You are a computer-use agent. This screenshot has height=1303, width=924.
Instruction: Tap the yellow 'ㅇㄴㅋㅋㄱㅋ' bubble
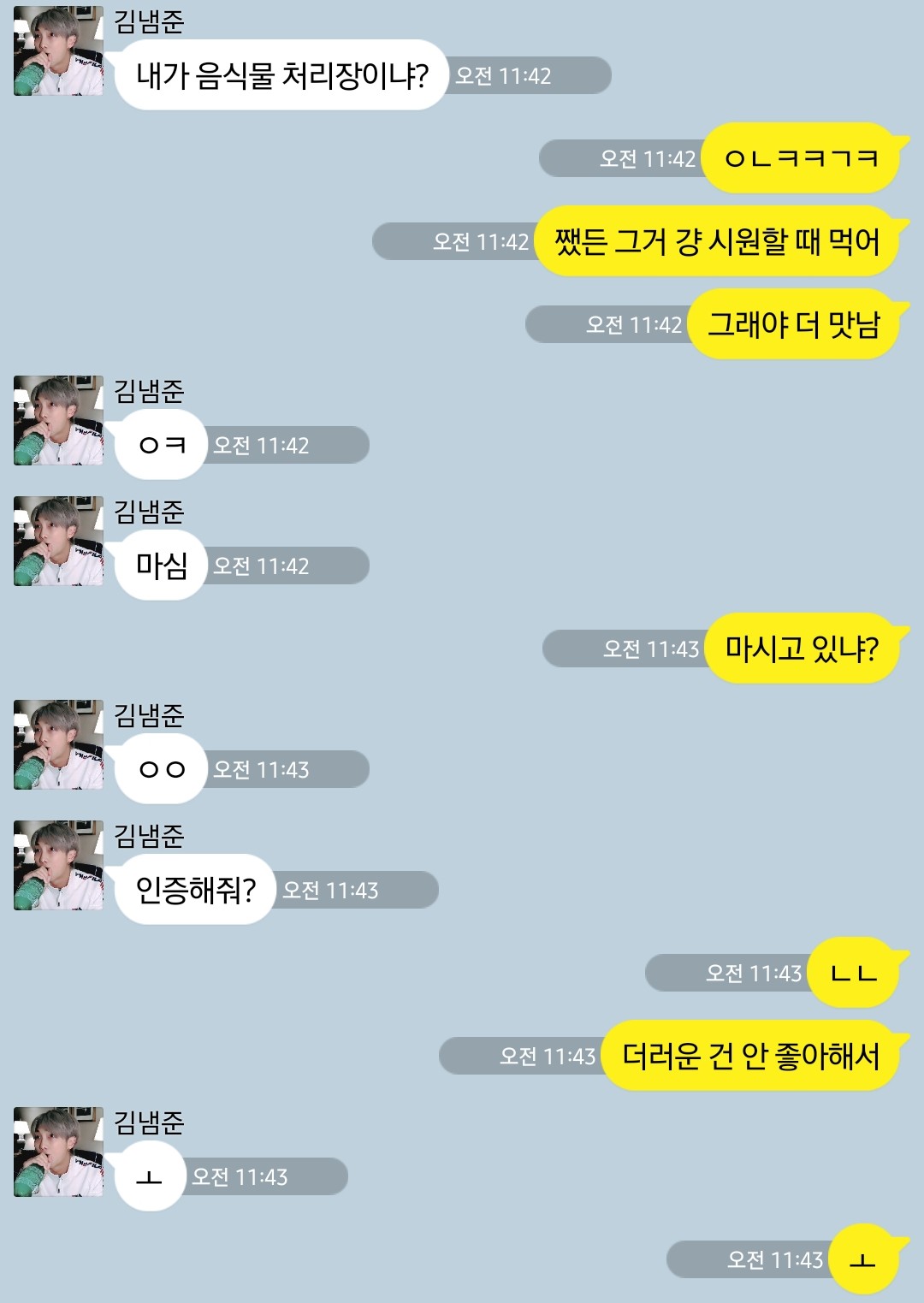(x=801, y=158)
